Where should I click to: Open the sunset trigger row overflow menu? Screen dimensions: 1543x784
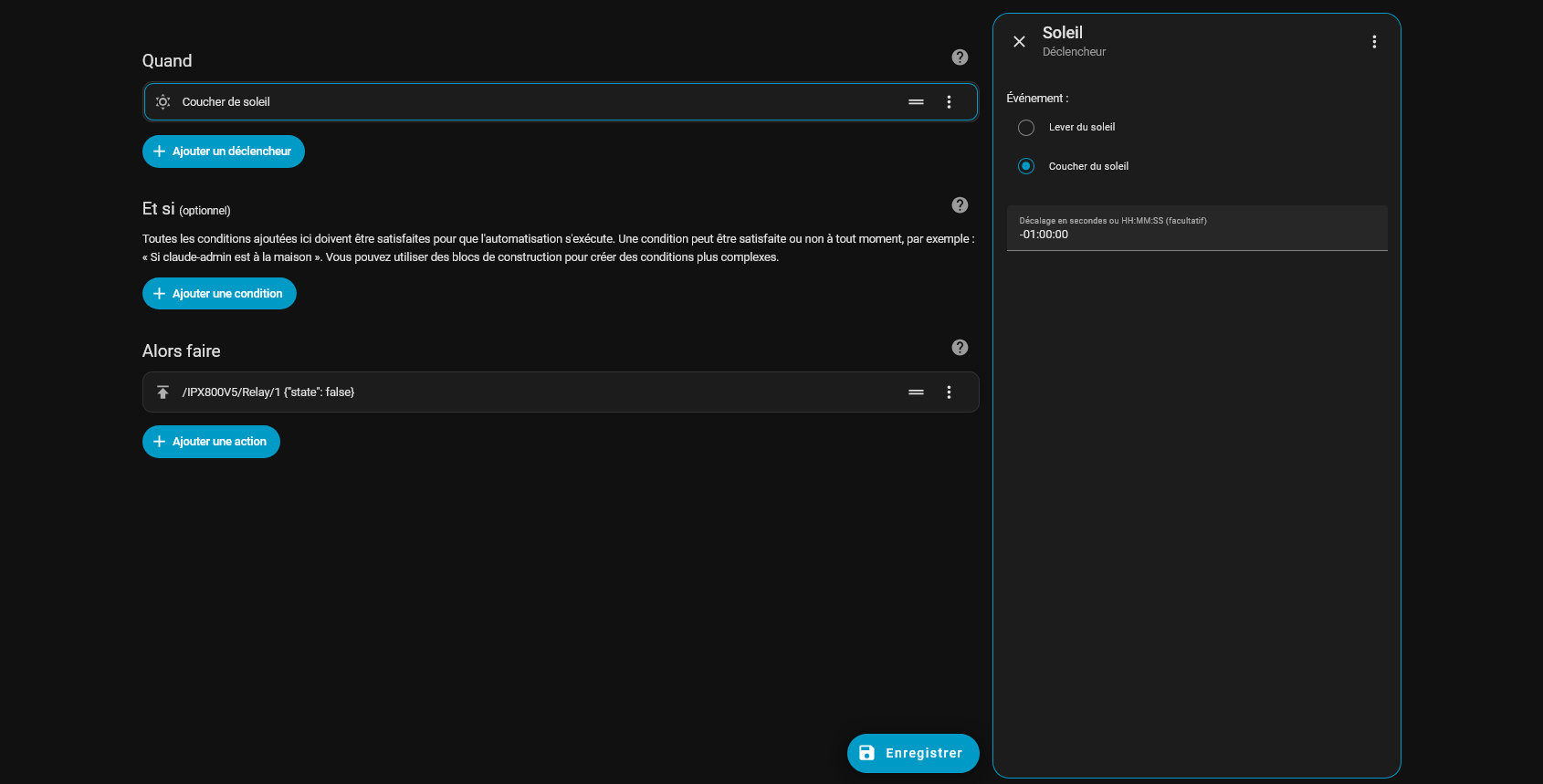point(949,102)
